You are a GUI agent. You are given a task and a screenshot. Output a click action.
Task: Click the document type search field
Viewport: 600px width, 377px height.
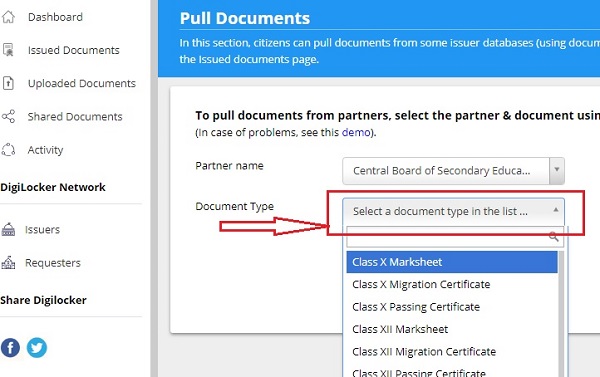pyautogui.click(x=455, y=237)
